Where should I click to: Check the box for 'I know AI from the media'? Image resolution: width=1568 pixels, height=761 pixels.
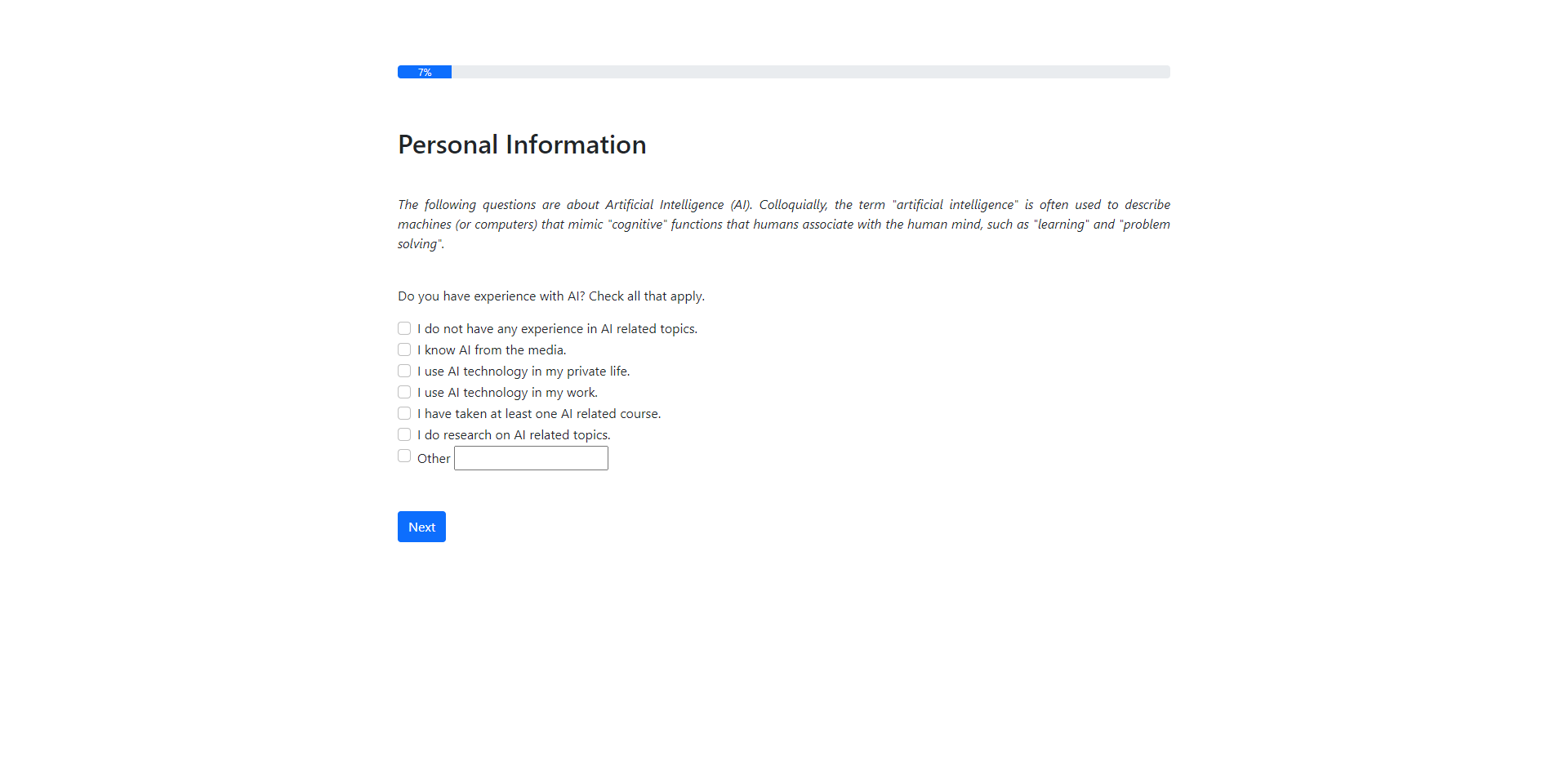tap(404, 349)
